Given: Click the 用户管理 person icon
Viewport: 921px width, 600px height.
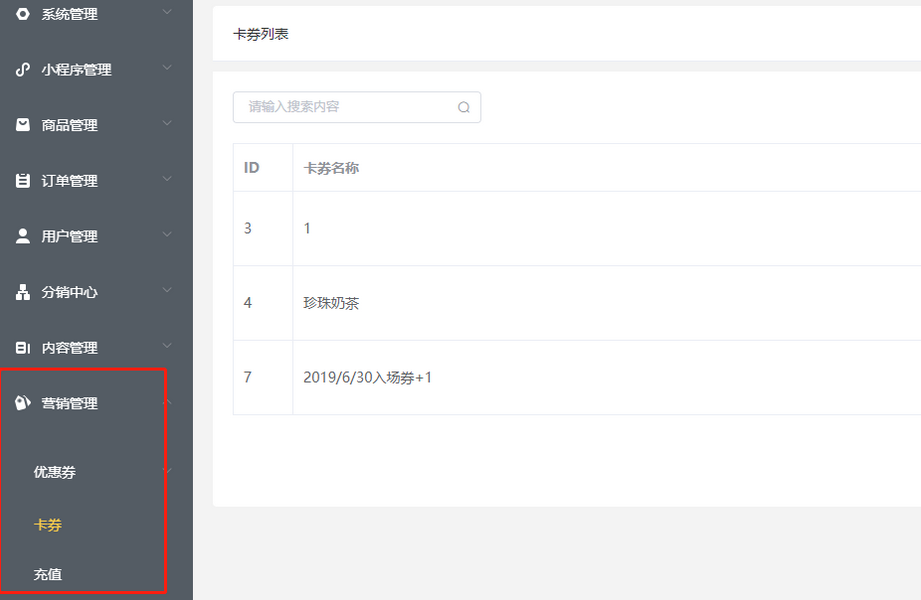Looking at the screenshot, I should [x=22, y=236].
